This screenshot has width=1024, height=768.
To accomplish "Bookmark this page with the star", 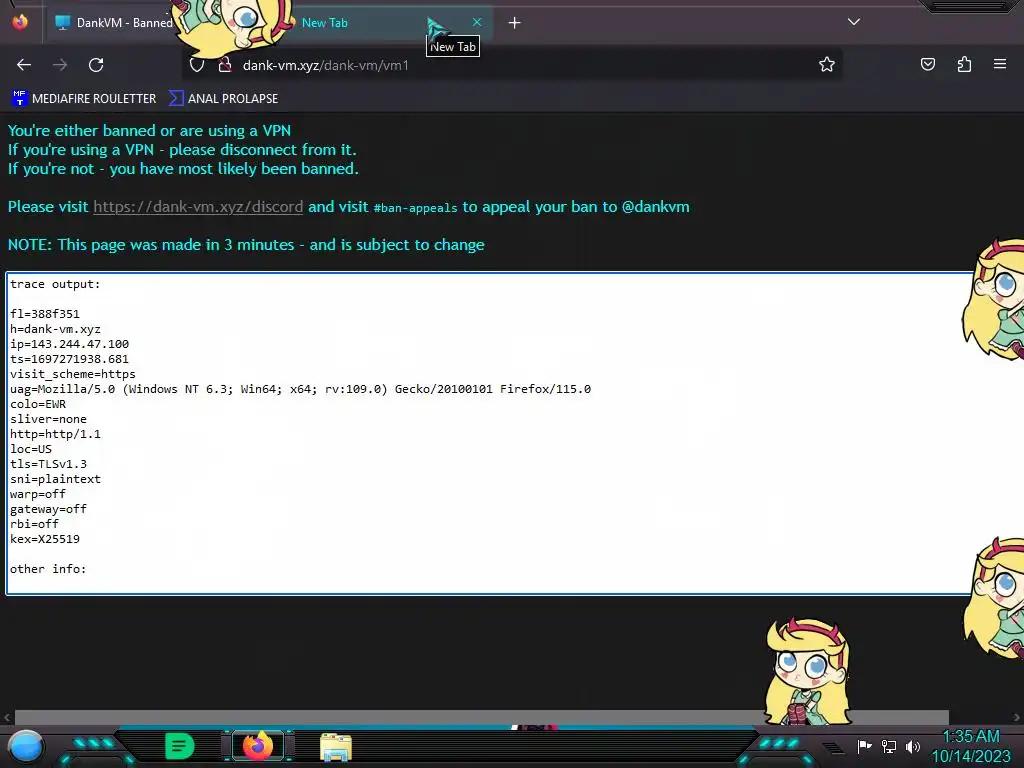I will point(827,64).
